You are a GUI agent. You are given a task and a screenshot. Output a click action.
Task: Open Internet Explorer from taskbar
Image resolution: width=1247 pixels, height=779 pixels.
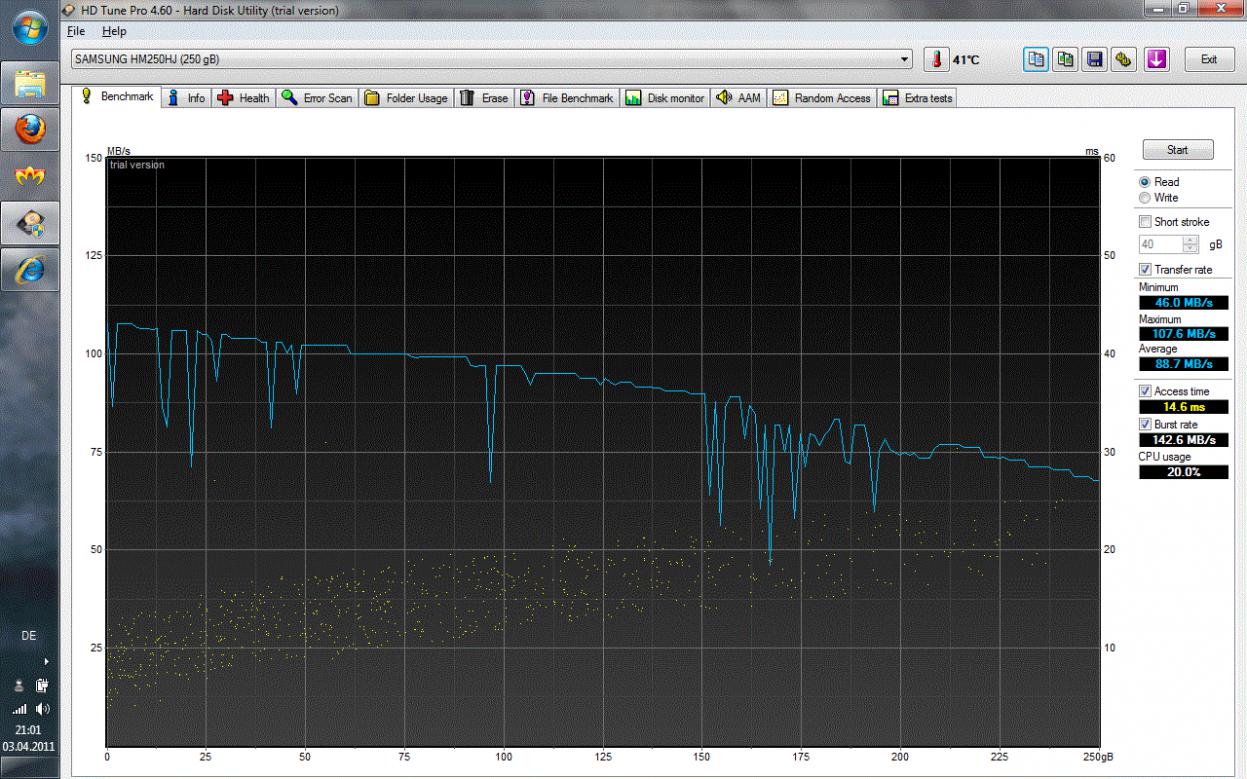[29, 270]
